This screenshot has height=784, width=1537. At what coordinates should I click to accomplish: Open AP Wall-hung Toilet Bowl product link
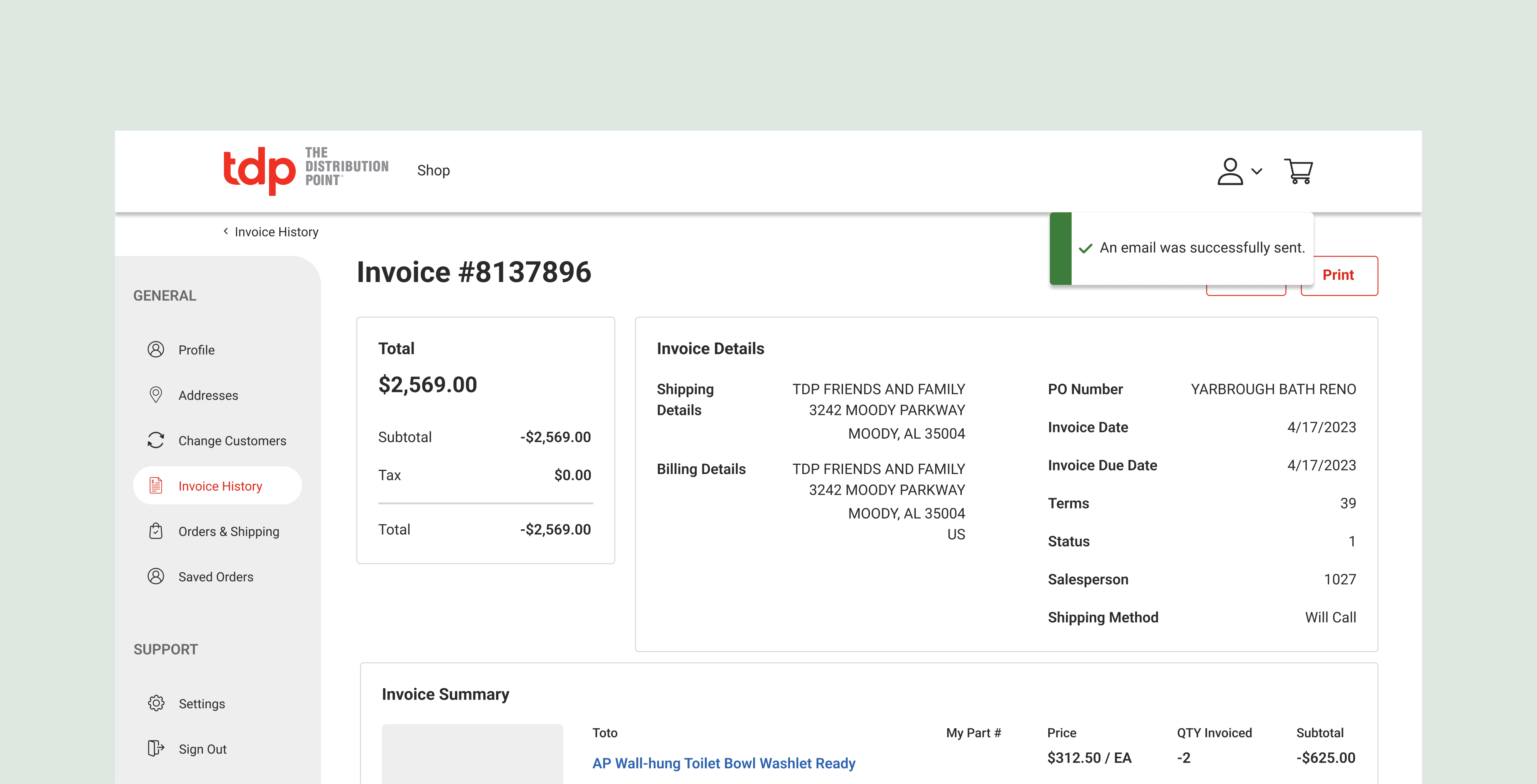pos(723,763)
